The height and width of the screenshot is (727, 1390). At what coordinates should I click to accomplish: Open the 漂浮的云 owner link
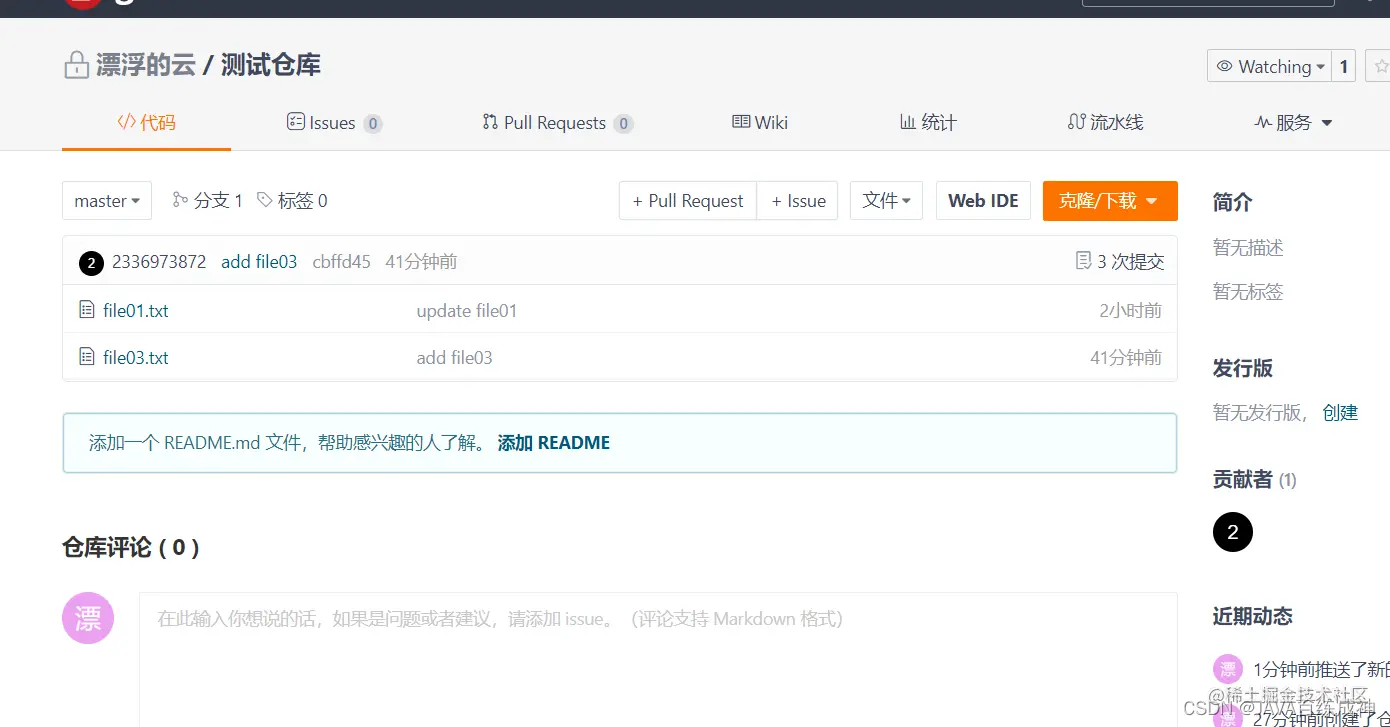pyautogui.click(x=145, y=66)
